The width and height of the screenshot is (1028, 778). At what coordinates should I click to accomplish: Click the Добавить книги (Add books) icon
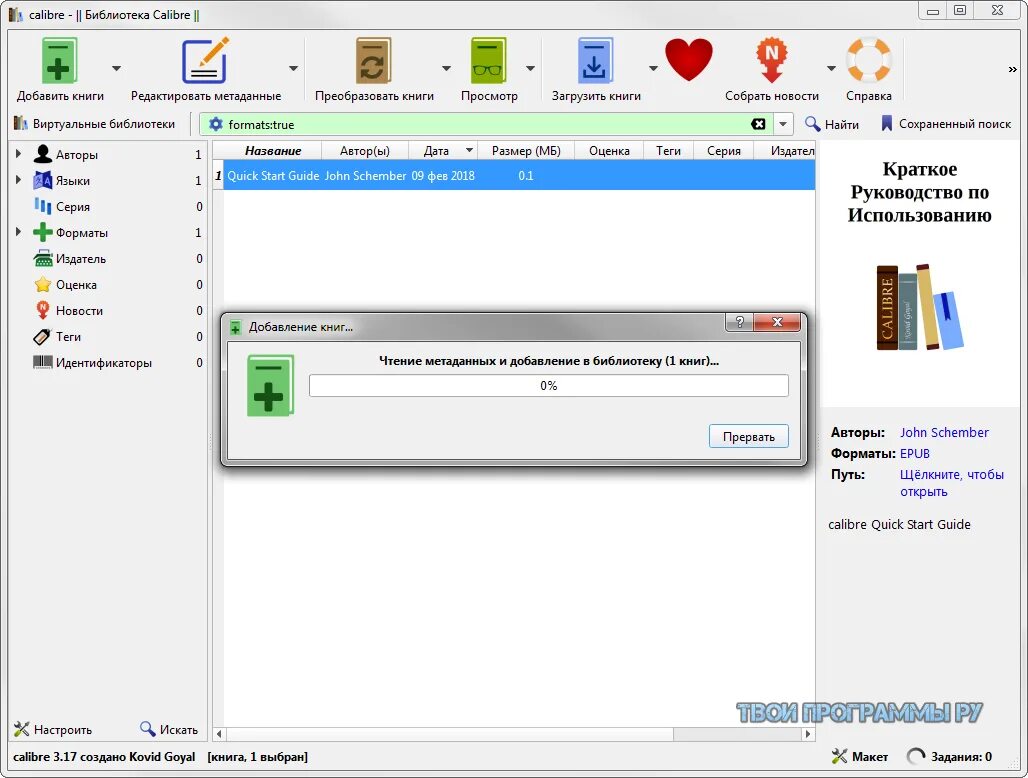(x=59, y=60)
